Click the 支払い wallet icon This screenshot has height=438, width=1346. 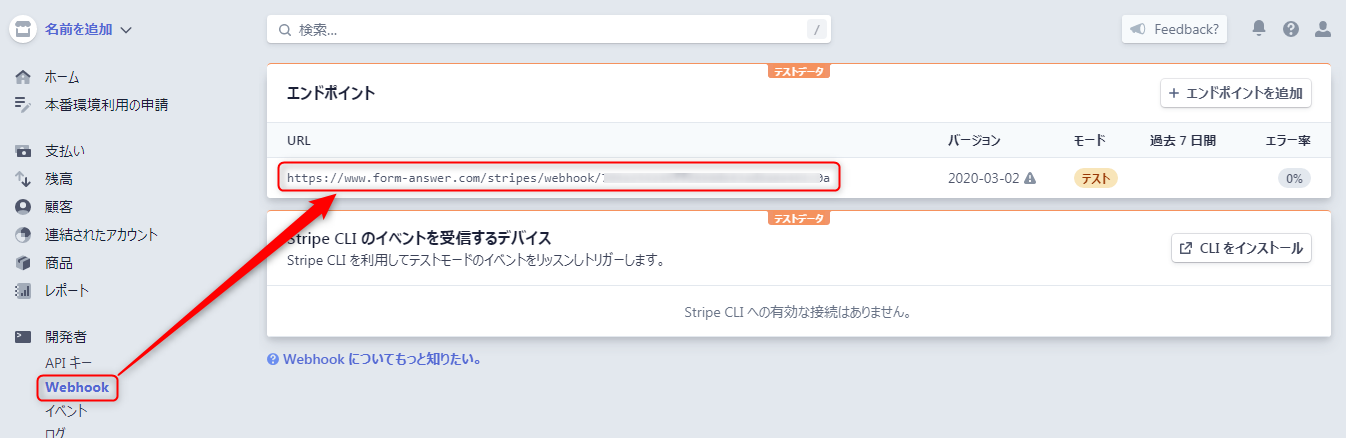tap(23, 151)
